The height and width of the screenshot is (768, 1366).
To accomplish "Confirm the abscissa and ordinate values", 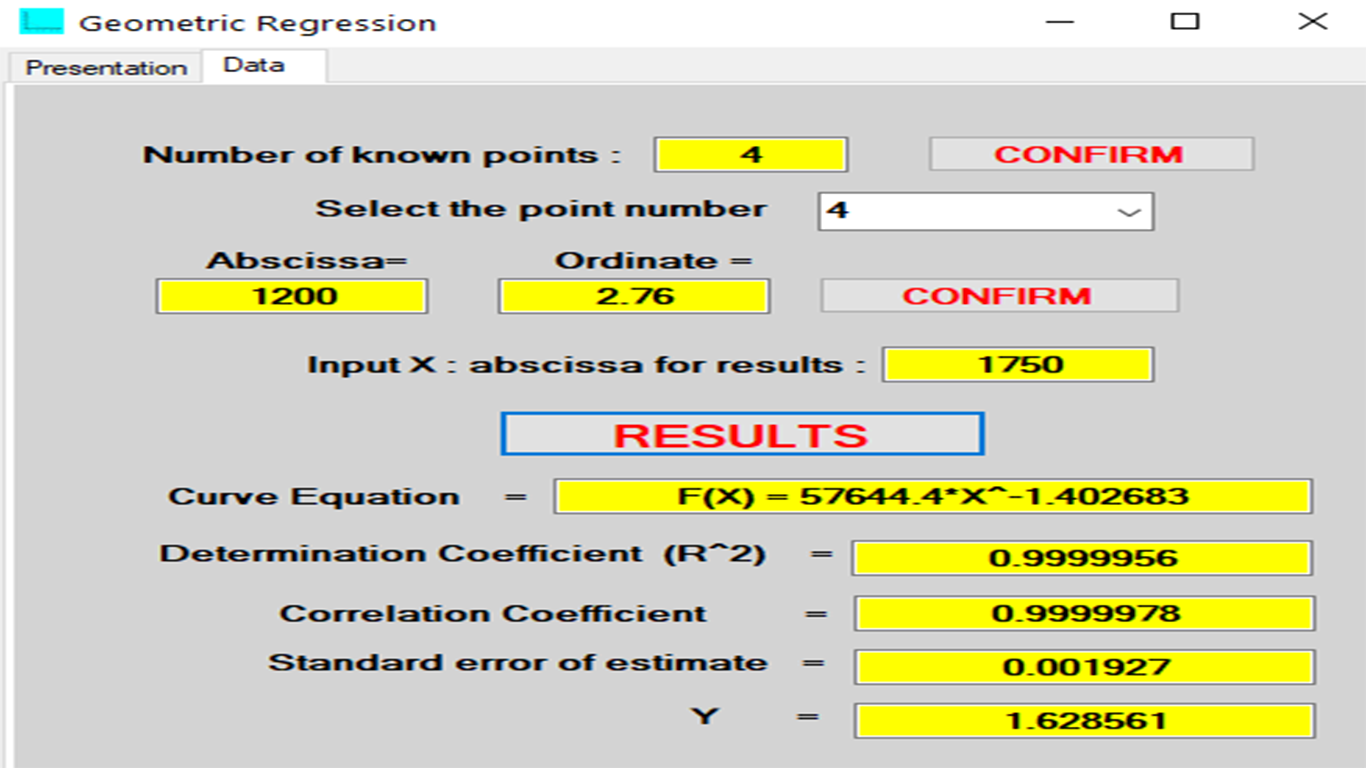I will click(1000, 296).
